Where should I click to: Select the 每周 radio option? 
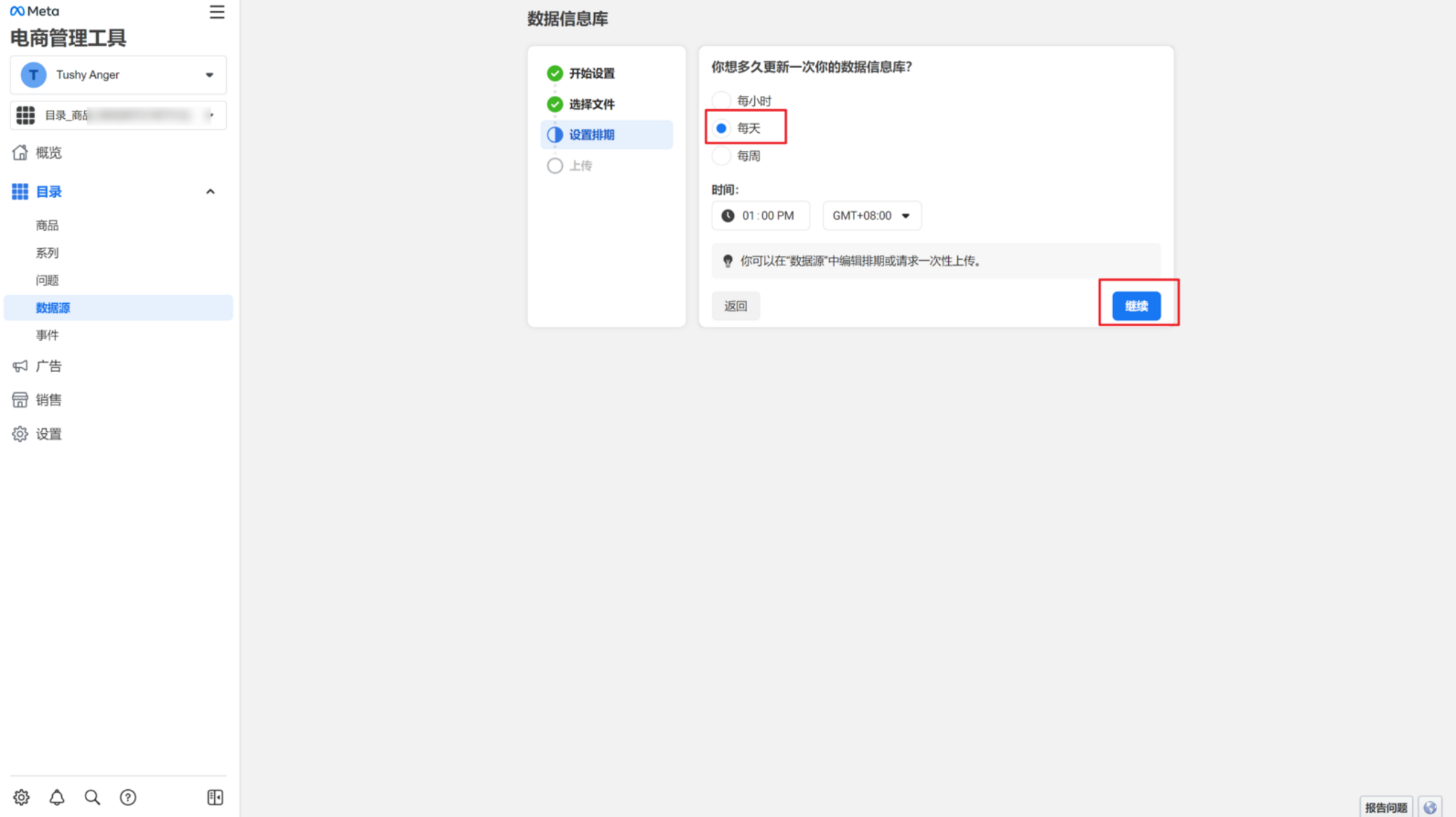[x=721, y=156]
